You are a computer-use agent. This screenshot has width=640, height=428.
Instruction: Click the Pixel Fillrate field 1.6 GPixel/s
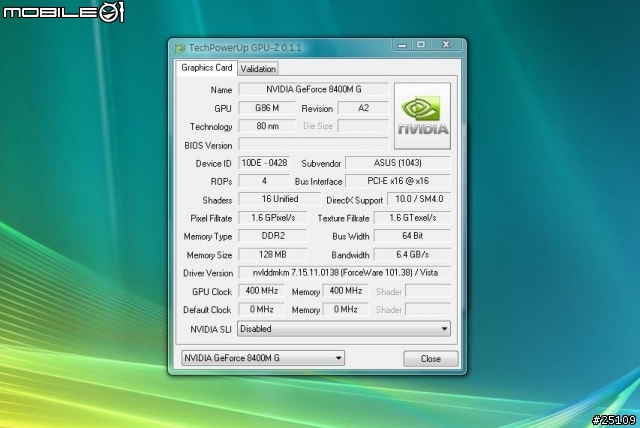[273, 218]
